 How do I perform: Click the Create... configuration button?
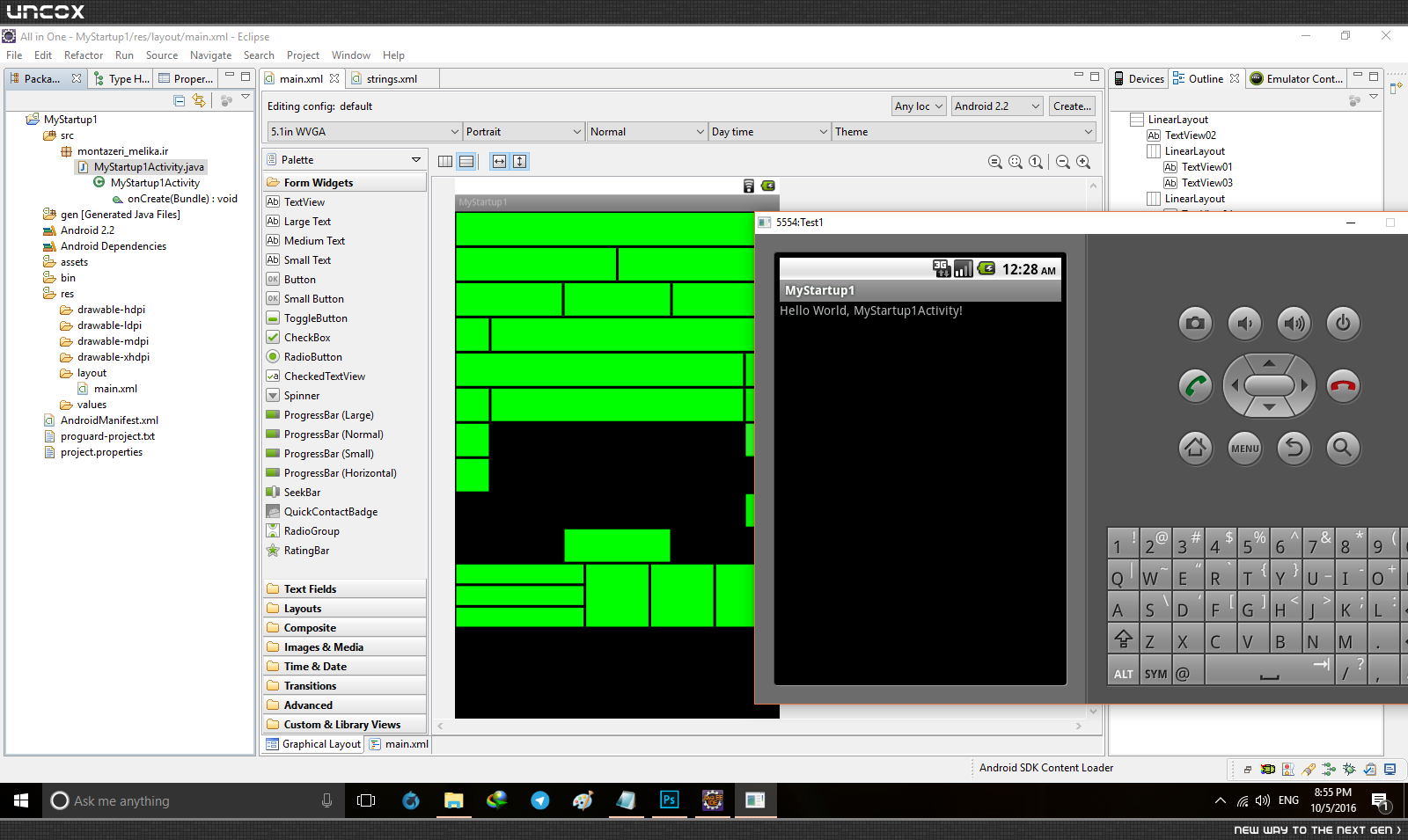[1072, 106]
